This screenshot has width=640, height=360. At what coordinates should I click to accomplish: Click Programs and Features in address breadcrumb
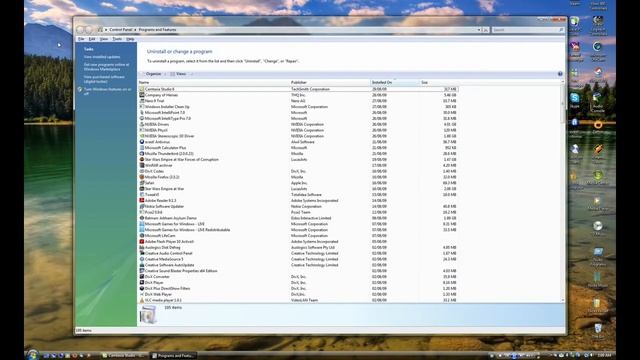click(x=158, y=30)
